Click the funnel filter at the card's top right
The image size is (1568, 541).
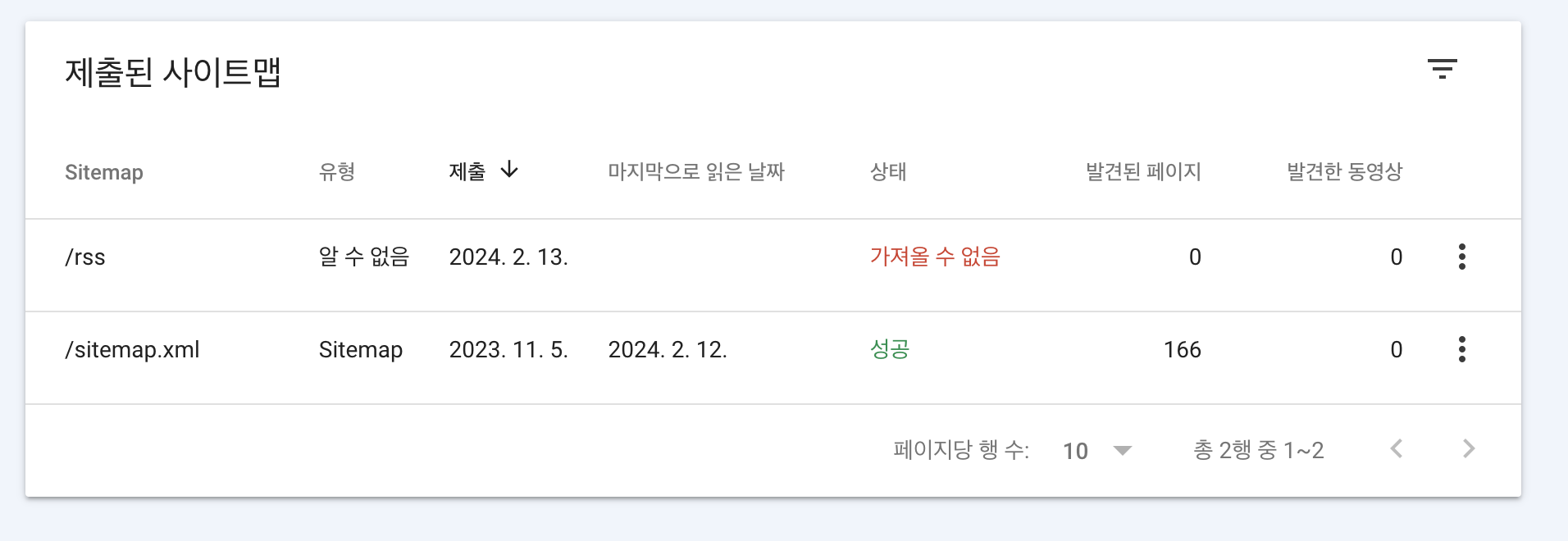1444,69
